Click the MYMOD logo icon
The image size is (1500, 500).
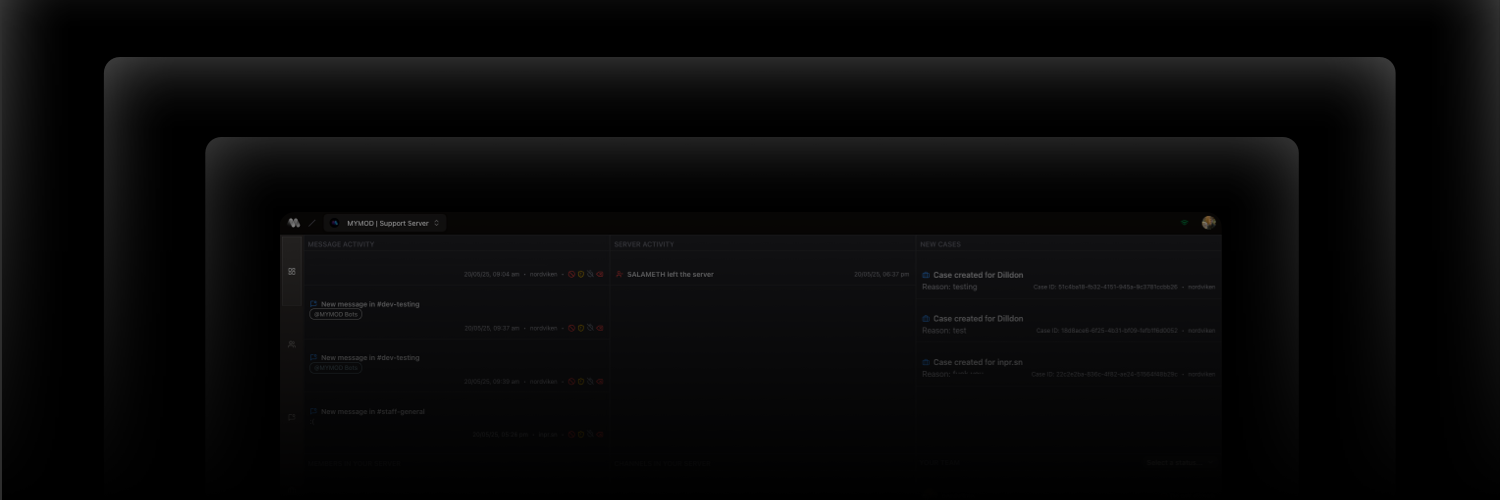[294, 223]
